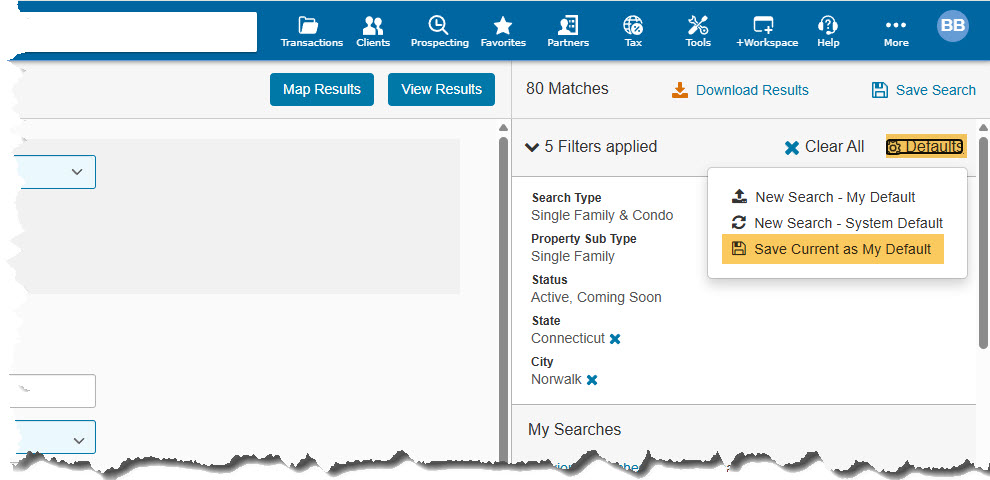Click the Single Family sub type value
Screen dimensions: 990x480
coord(573,256)
